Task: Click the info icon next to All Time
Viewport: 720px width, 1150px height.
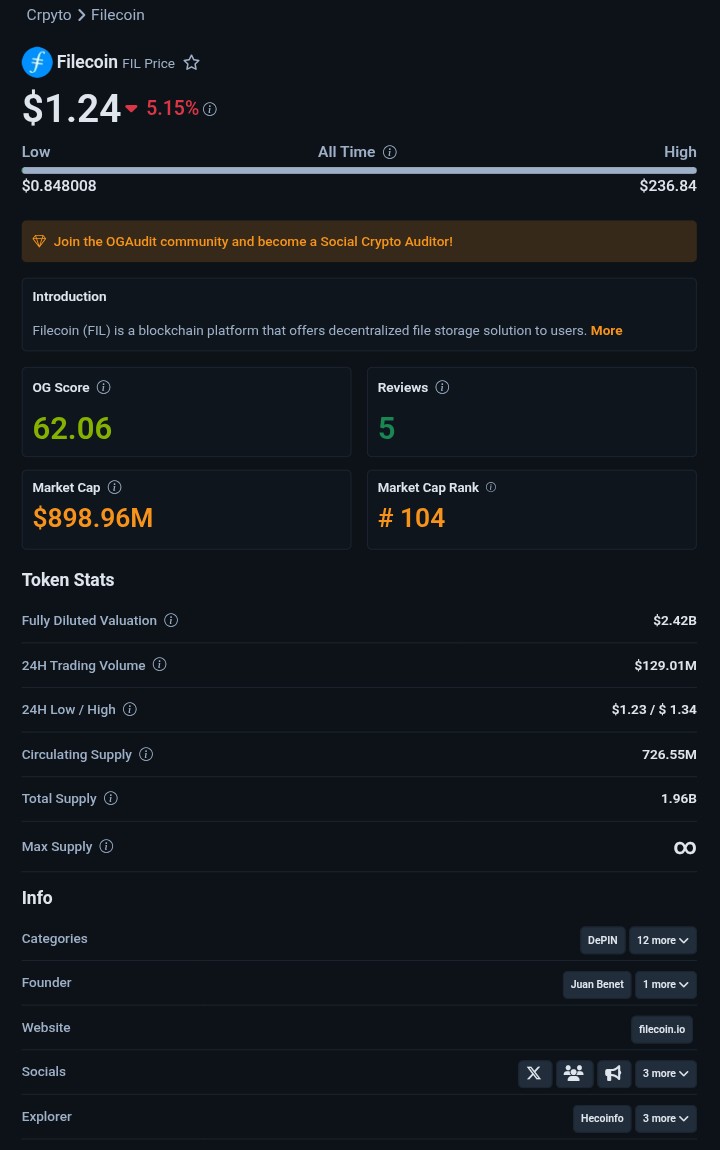Action: 390,152
